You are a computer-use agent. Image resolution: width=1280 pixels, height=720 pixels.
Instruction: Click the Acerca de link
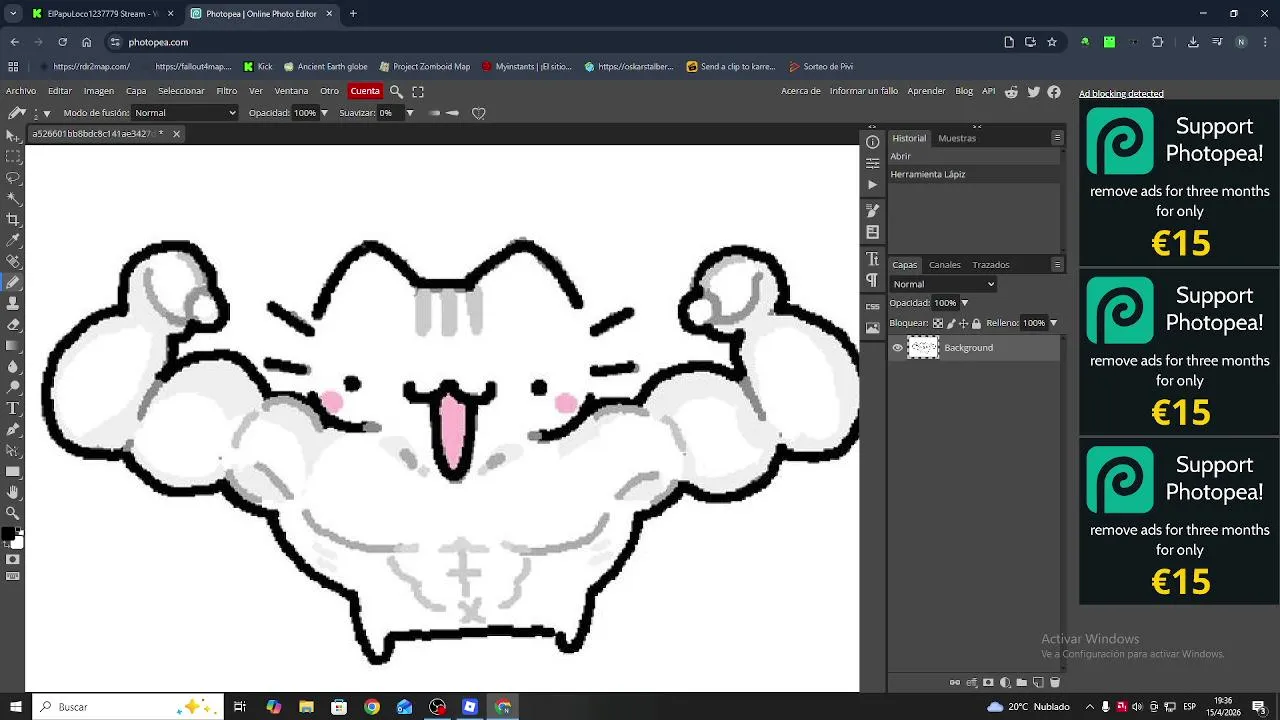(801, 91)
